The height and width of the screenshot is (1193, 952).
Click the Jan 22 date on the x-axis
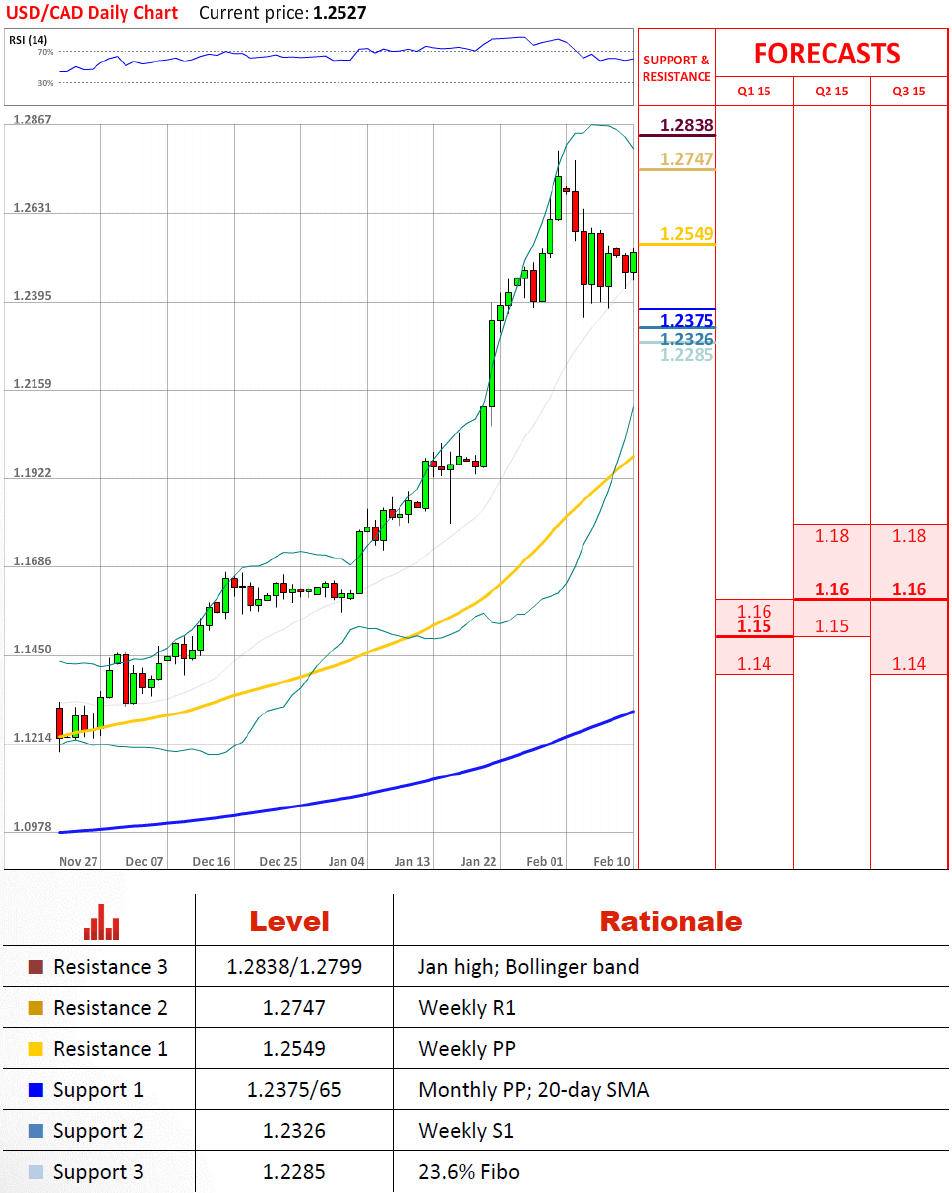point(478,861)
